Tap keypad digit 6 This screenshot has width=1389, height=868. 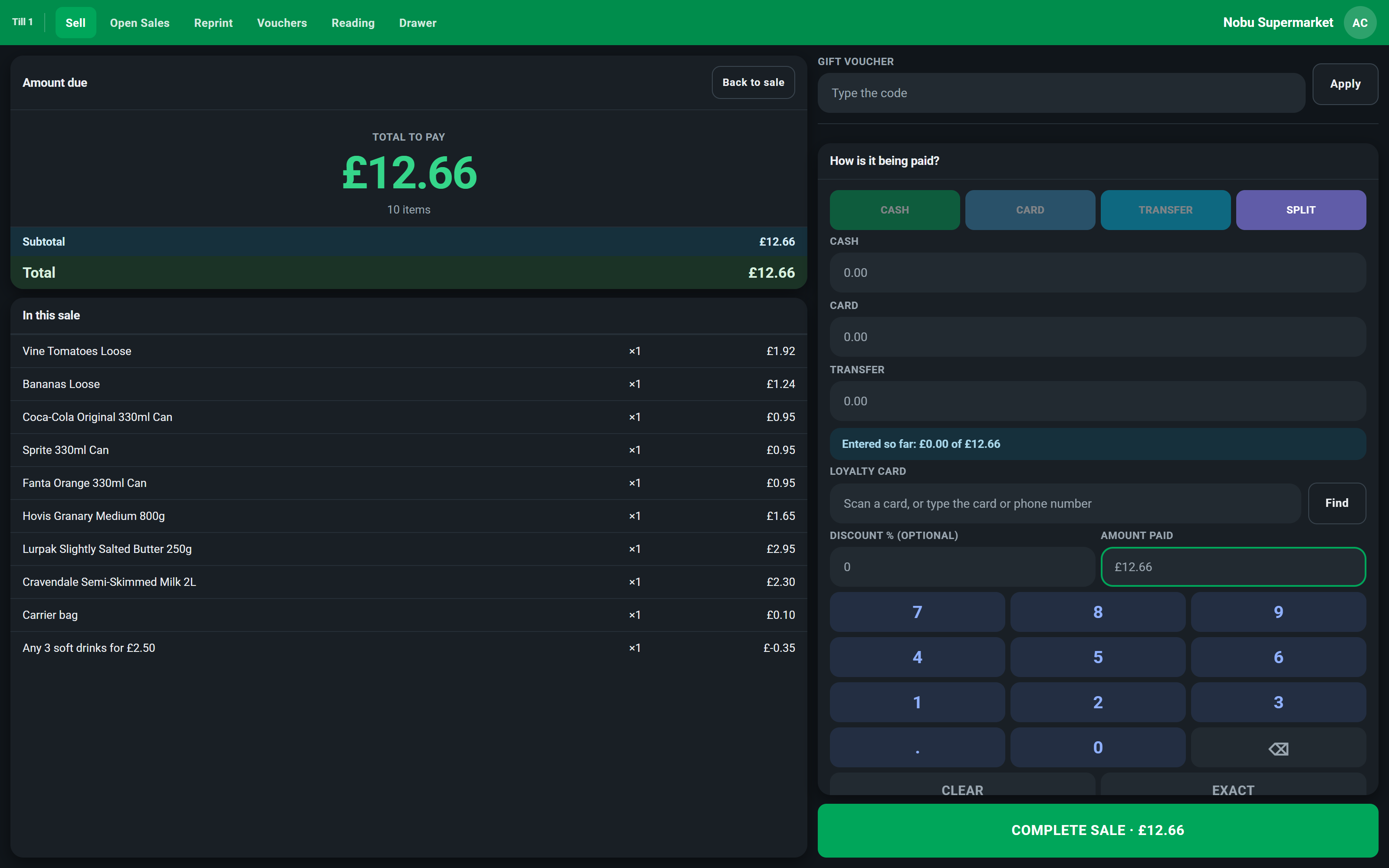(x=1277, y=658)
